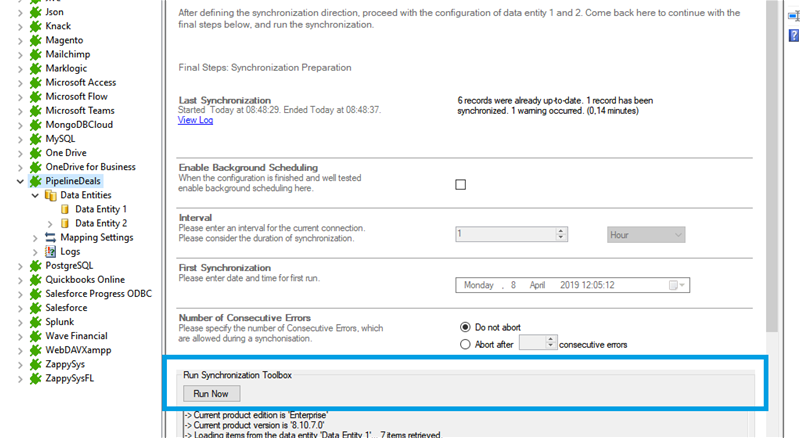Click the Mapping Settings arrows icon
This screenshot has width=800, height=438.
tap(50, 237)
